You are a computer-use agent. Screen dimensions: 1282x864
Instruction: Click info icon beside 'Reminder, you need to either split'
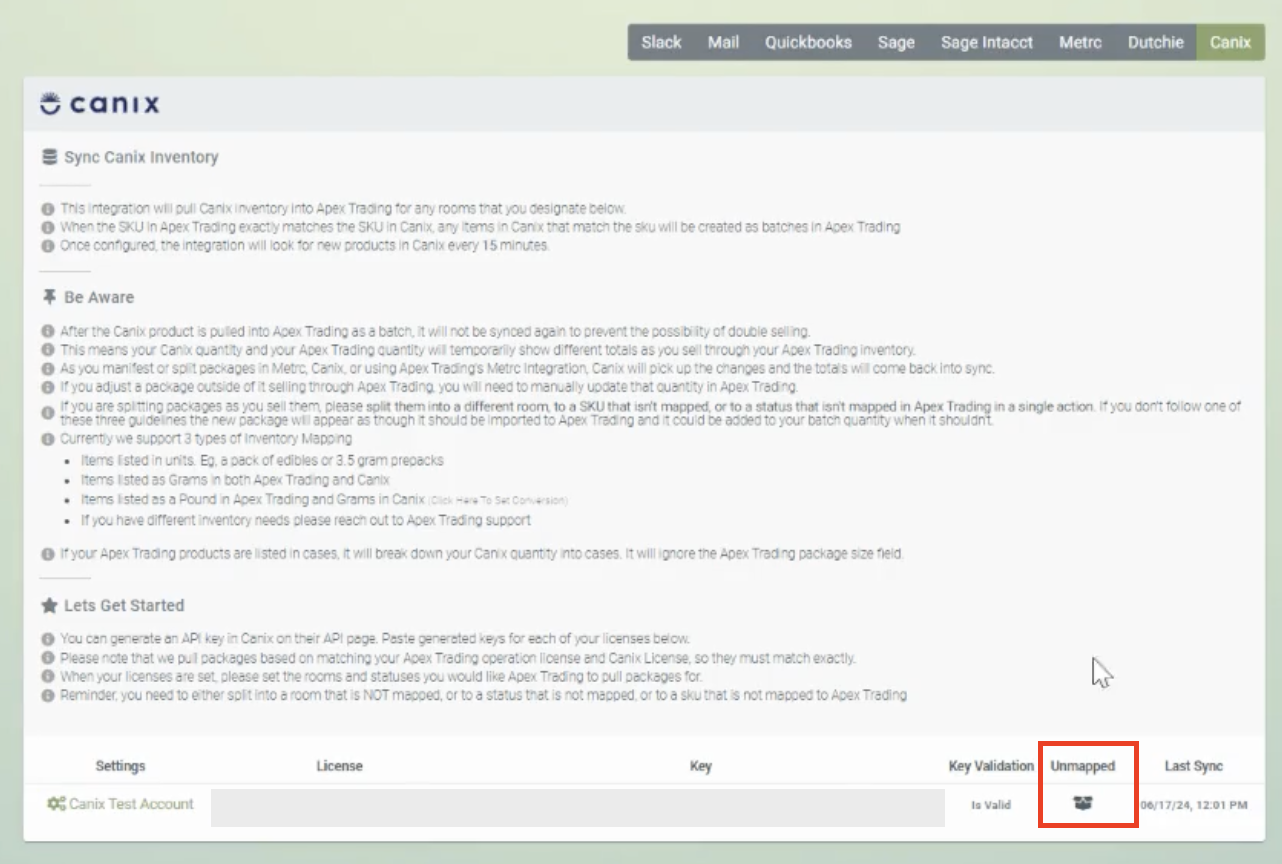(x=47, y=694)
